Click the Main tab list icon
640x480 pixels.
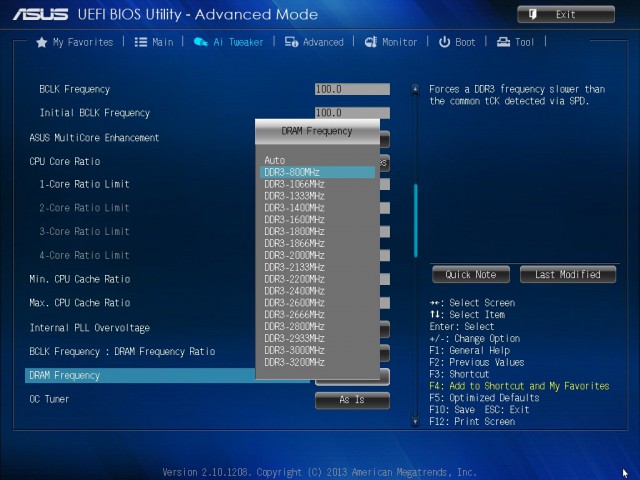coord(141,42)
